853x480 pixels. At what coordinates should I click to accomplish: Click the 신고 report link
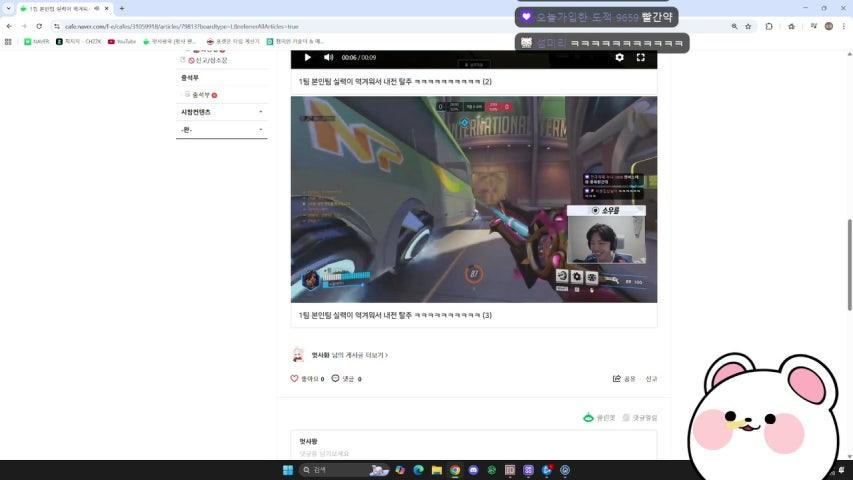click(651, 379)
